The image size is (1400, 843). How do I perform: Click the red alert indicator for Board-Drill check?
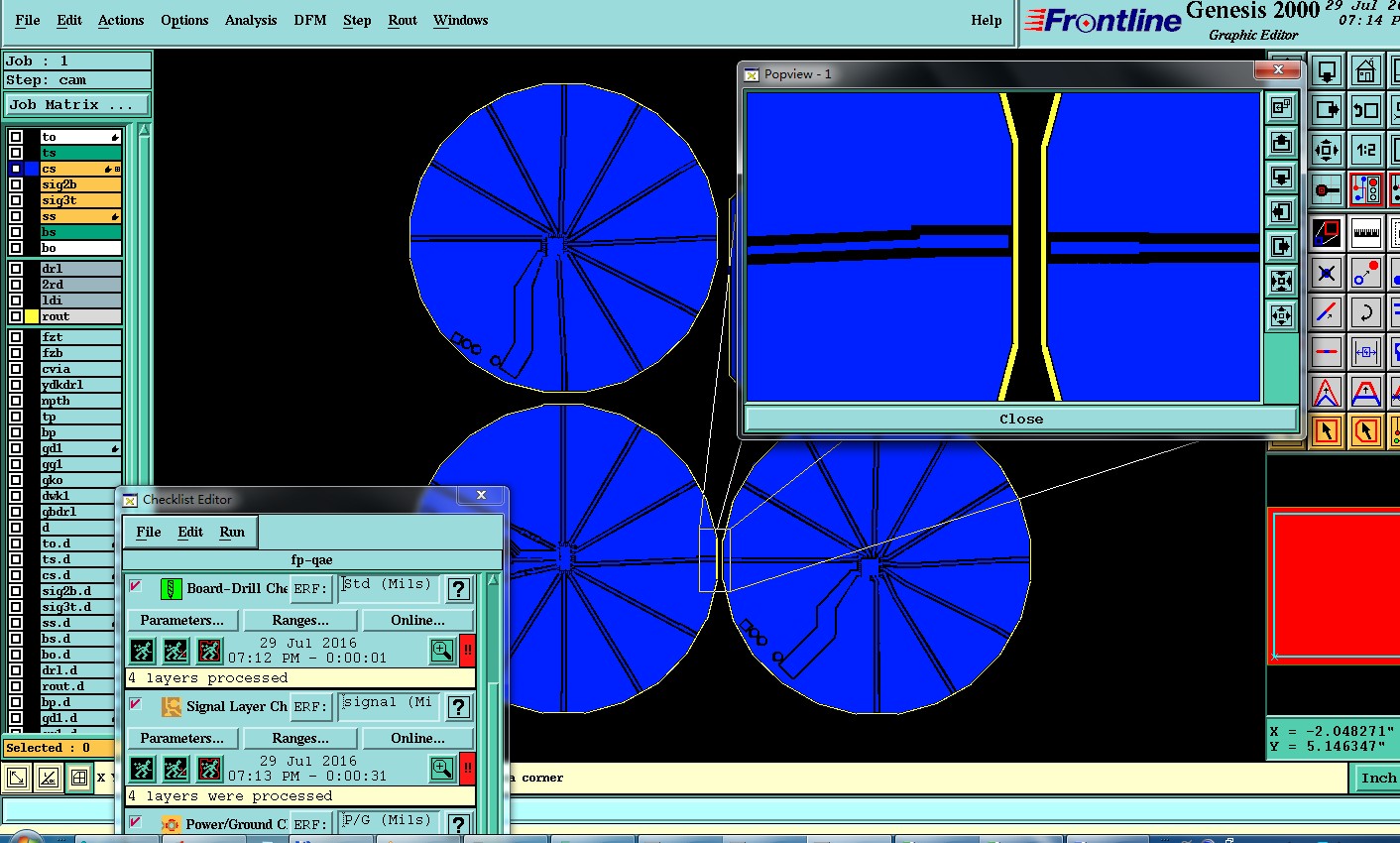[x=467, y=651]
